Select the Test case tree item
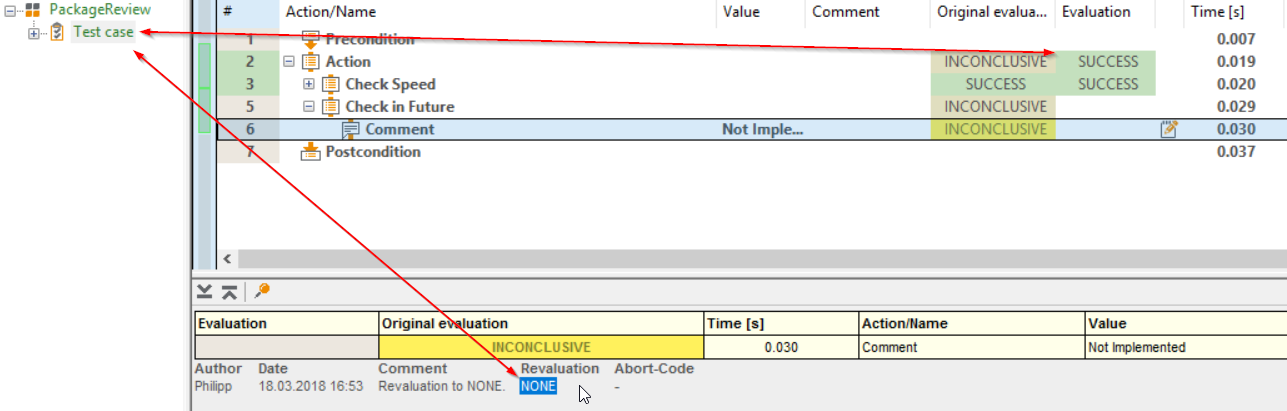Image resolution: width=1287 pixels, height=411 pixels. [x=102, y=33]
